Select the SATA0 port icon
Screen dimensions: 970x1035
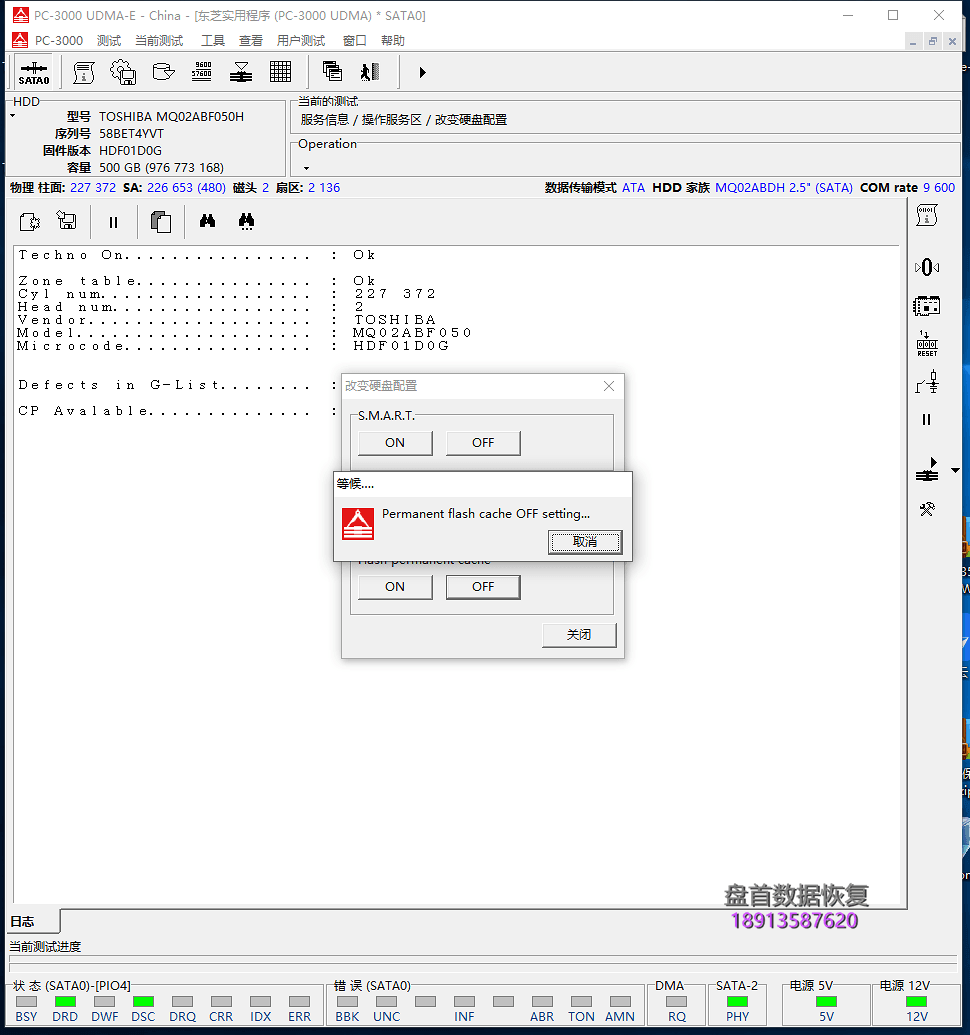(34, 73)
